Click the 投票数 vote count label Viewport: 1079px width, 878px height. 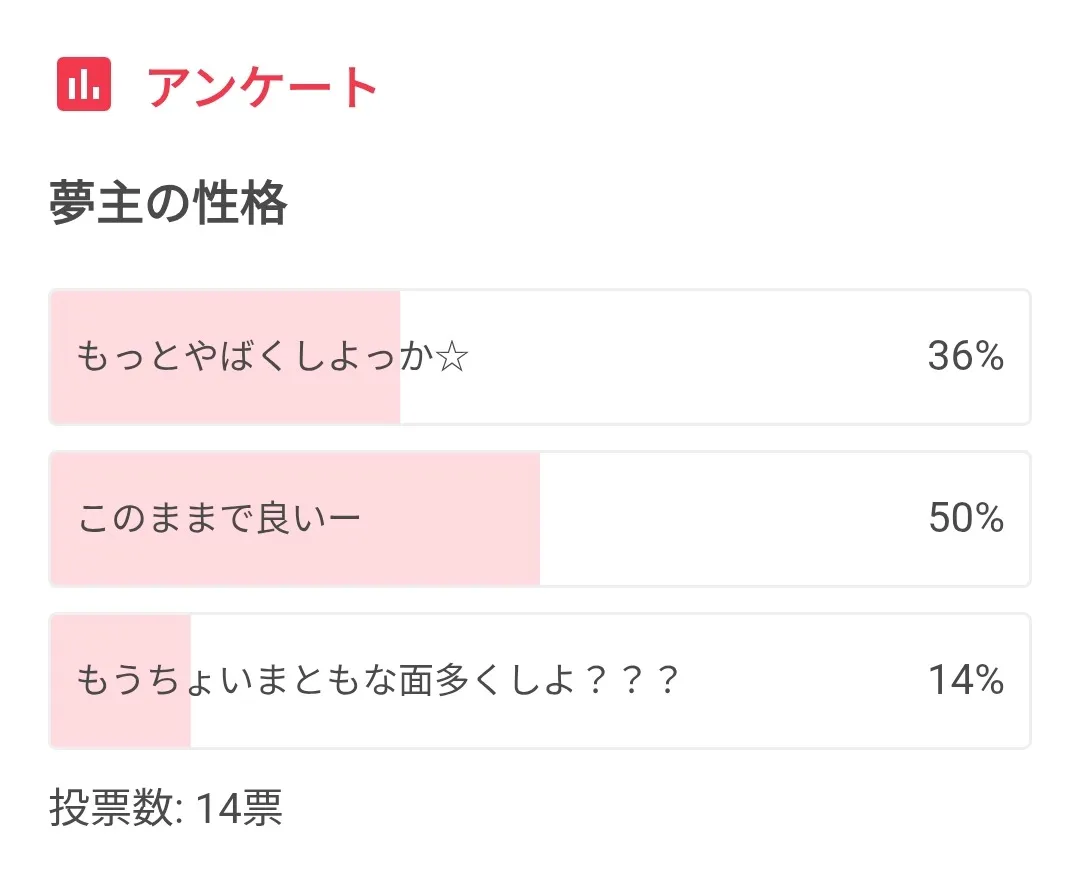coord(114,807)
